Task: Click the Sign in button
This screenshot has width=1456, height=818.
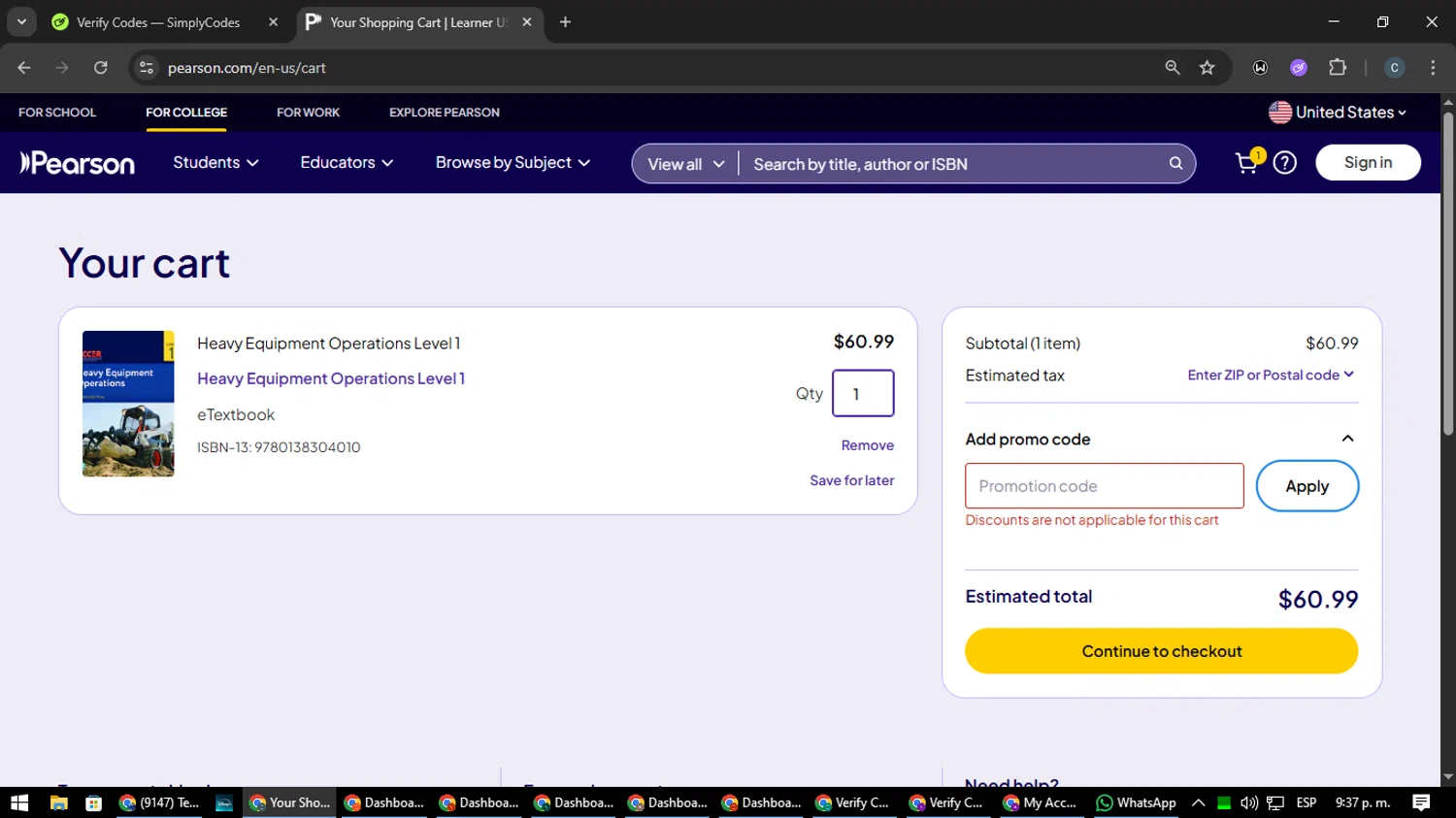Action: point(1368,163)
